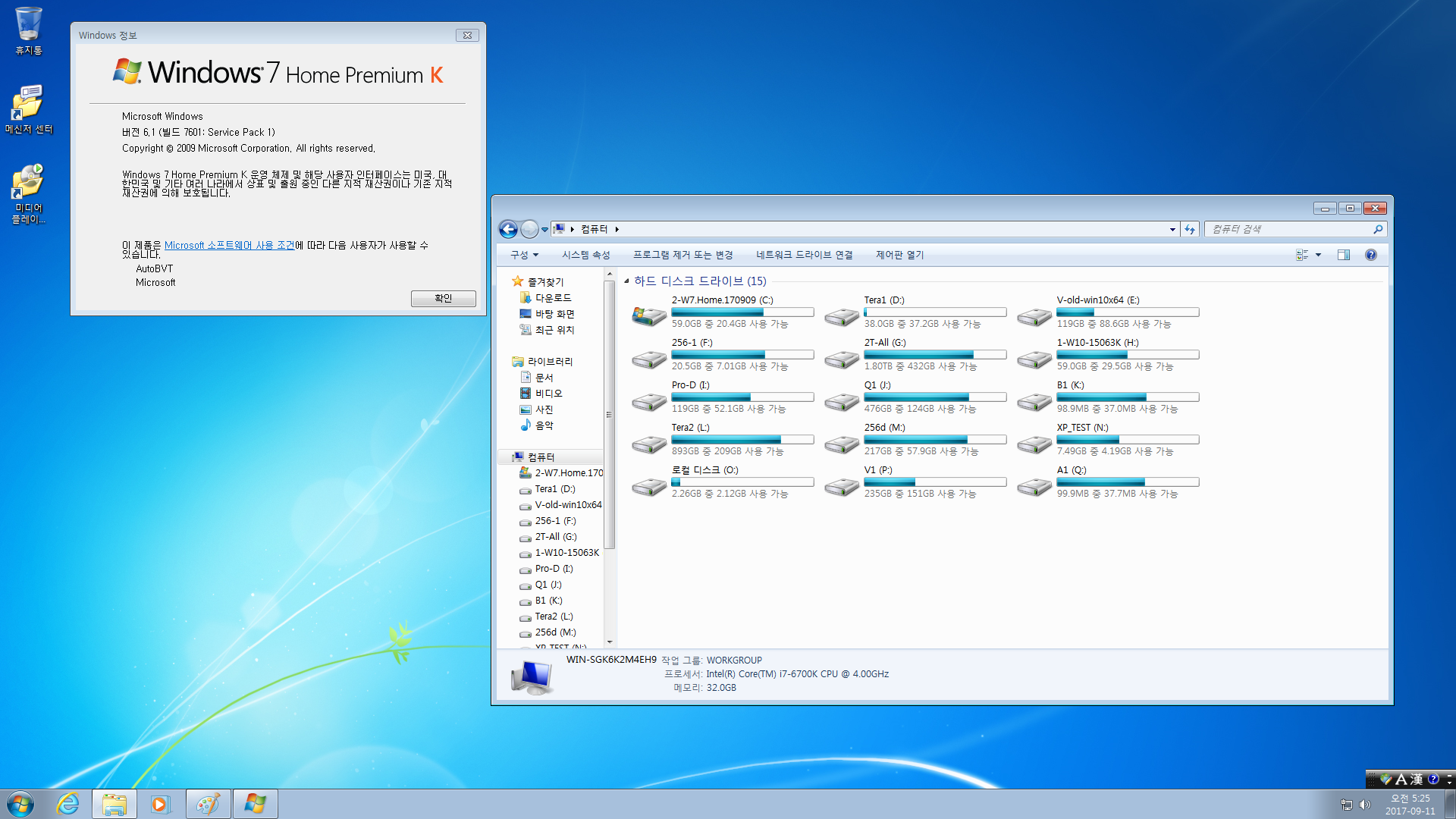1456x819 pixels.
Task: Select the V1 (P:) drive icon
Action: [842, 485]
